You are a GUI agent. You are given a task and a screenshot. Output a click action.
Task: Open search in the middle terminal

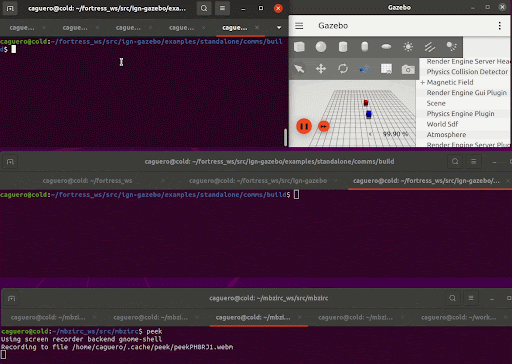pyautogui.click(x=455, y=162)
